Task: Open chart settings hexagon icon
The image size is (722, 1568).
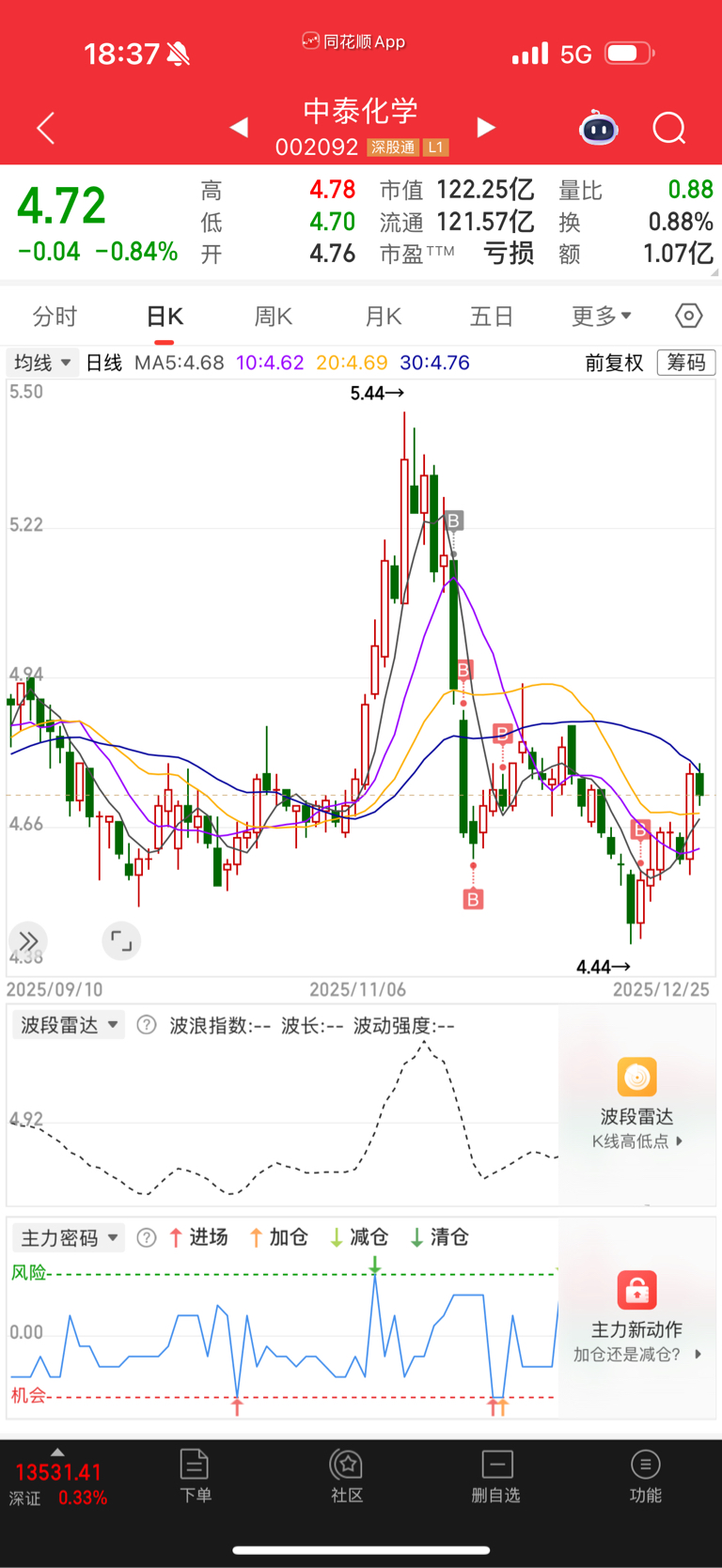Action: [x=689, y=316]
